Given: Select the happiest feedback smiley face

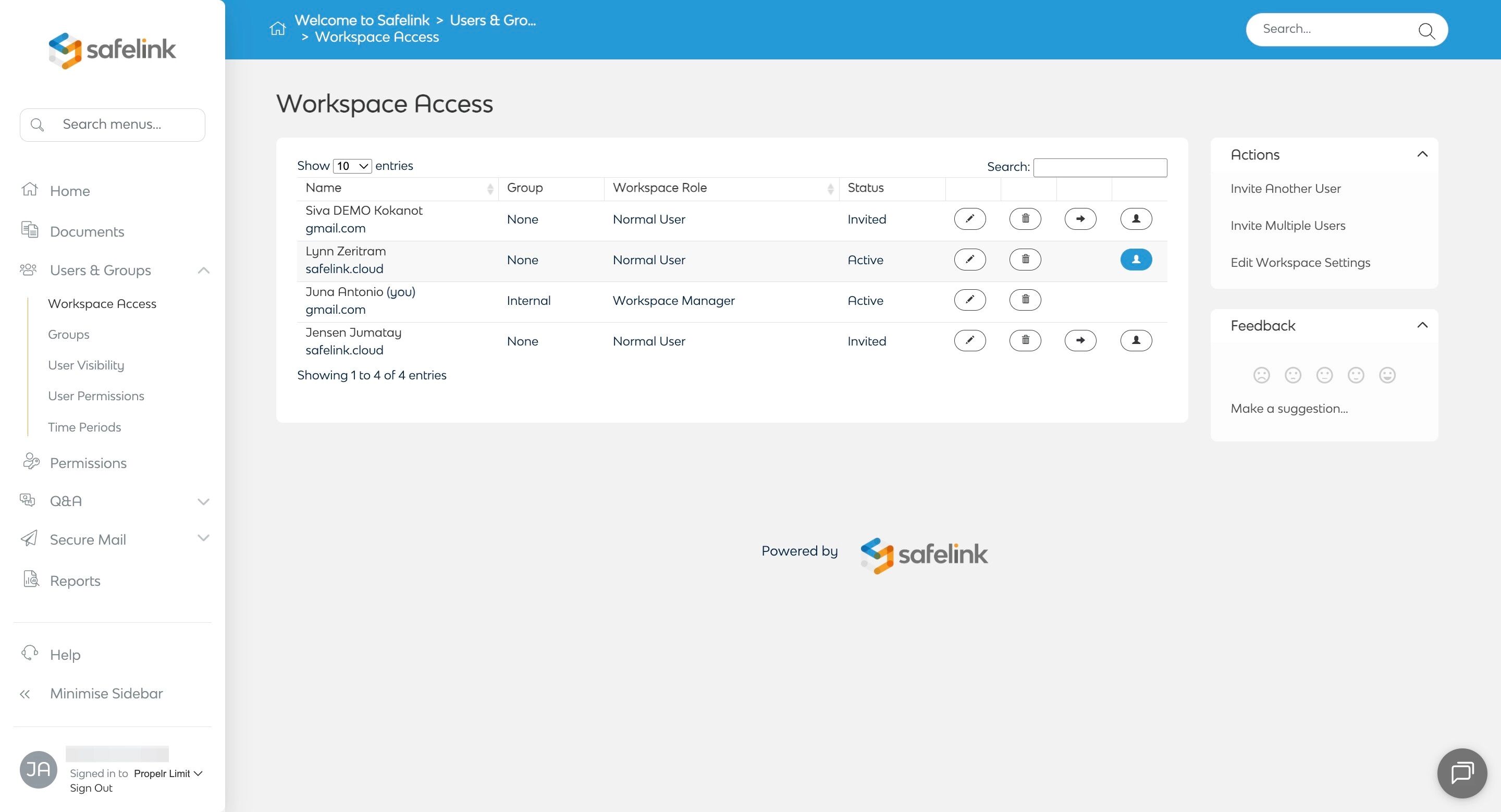Looking at the screenshot, I should 1387,375.
